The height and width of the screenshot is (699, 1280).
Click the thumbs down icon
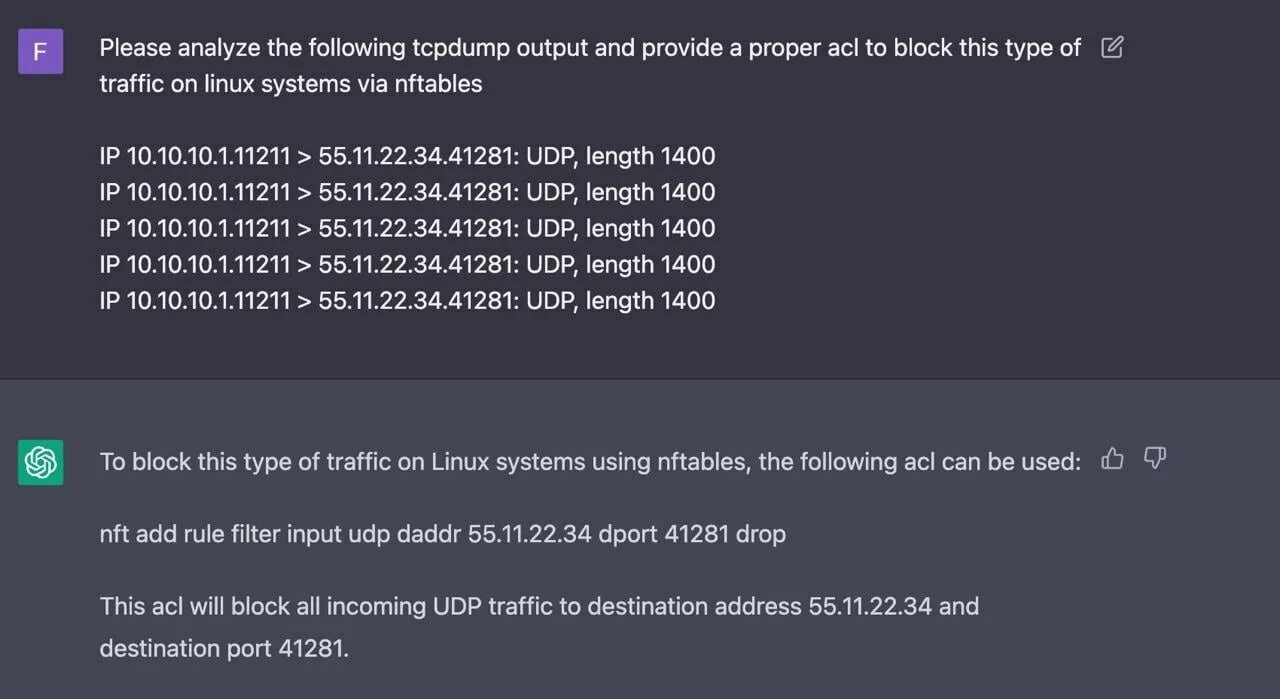pos(1155,459)
